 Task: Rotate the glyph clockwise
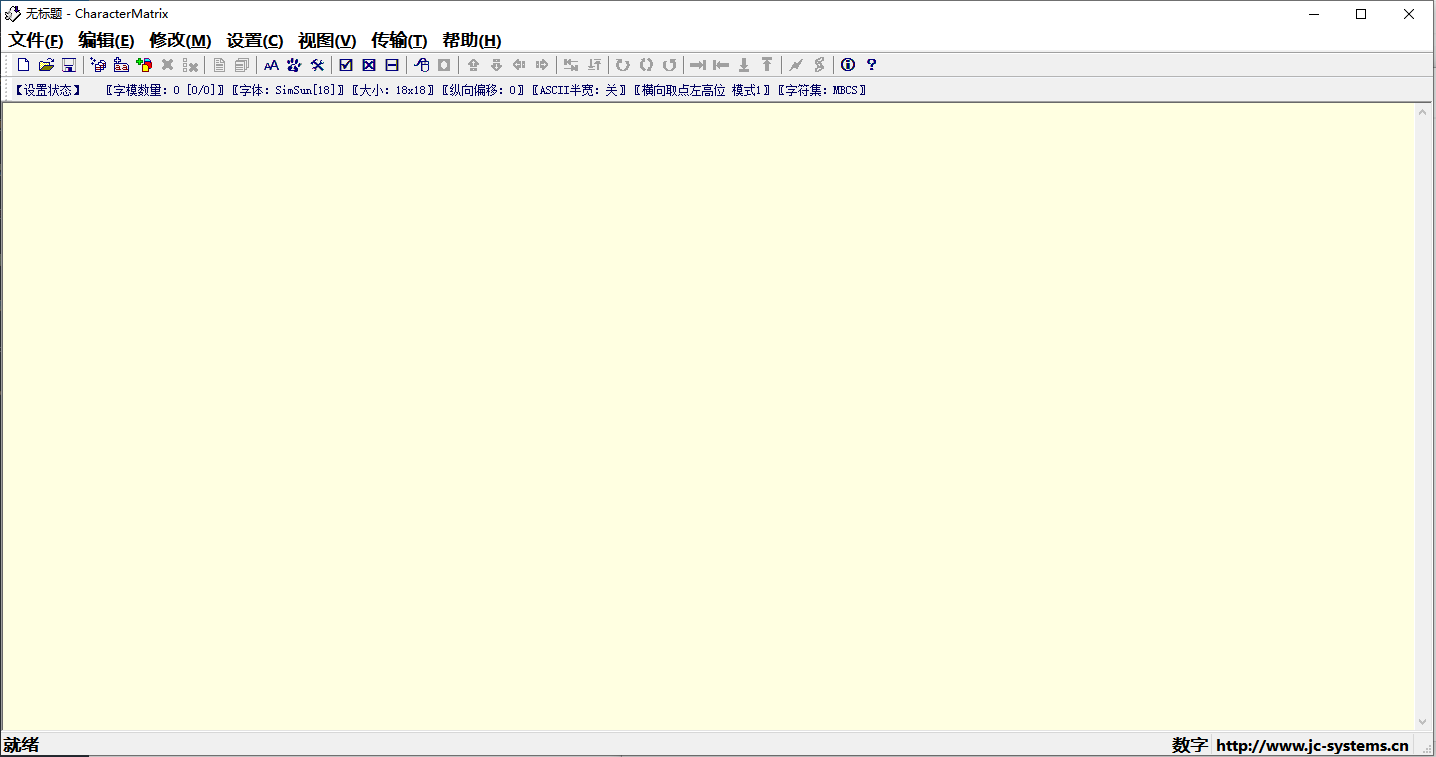click(x=622, y=64)
